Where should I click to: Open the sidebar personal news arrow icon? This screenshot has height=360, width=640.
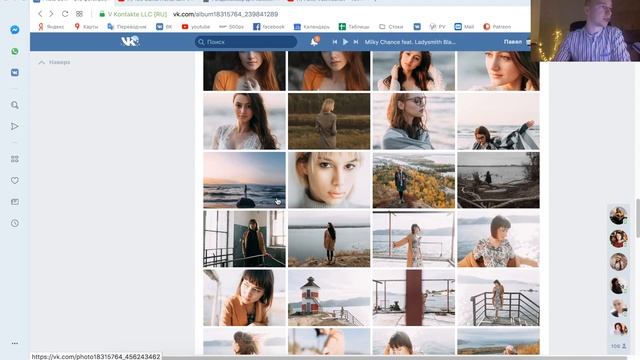[15, 127]
